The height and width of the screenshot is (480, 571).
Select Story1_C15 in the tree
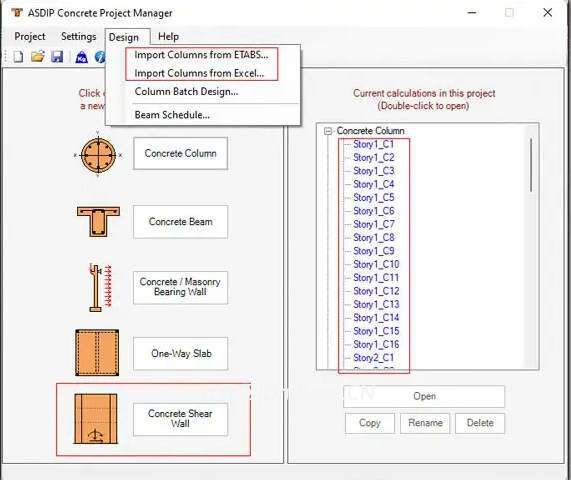pos(376,331)
